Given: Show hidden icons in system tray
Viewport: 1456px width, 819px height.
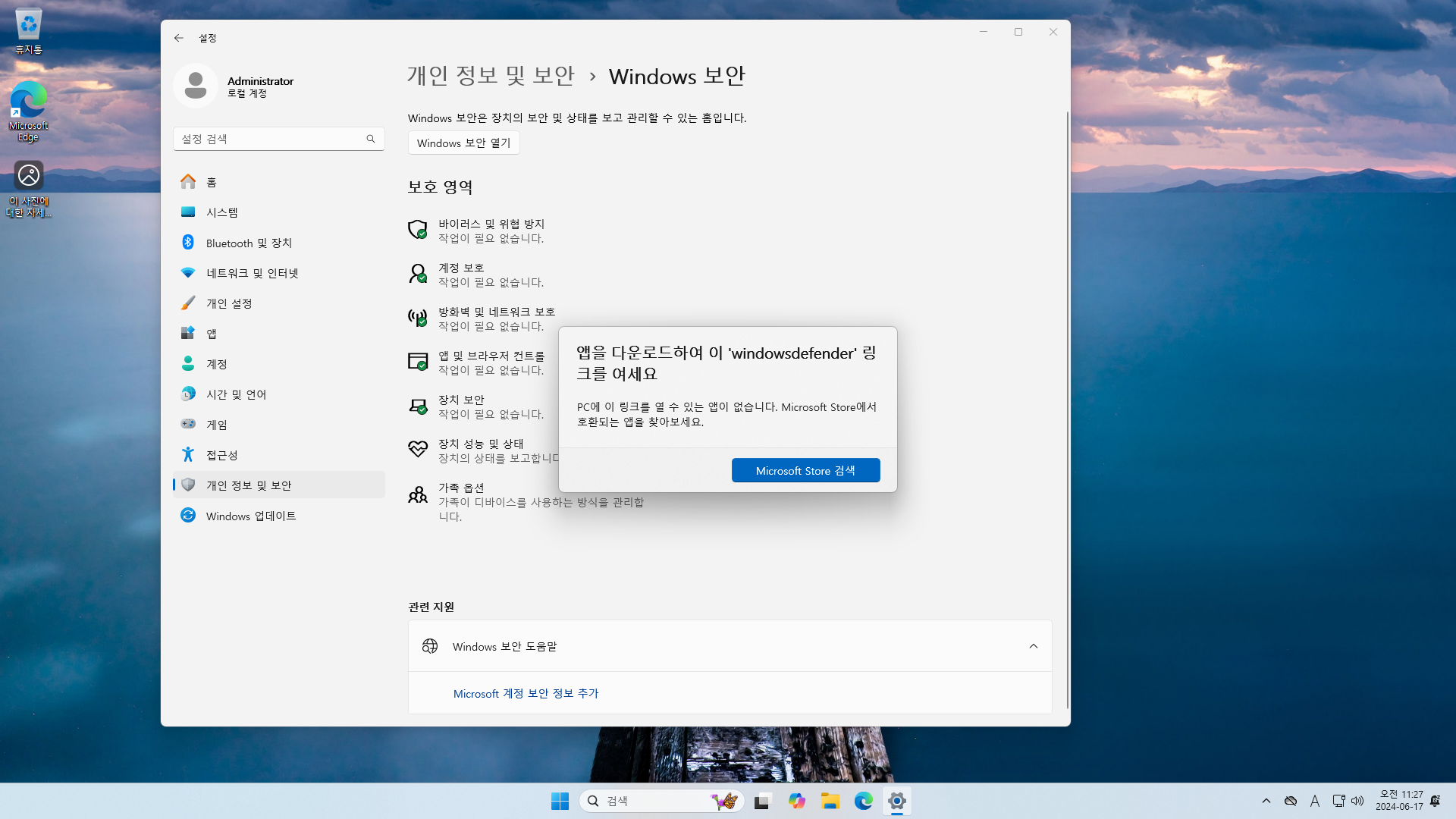Looking at the screenshot, I should 1266,801.
